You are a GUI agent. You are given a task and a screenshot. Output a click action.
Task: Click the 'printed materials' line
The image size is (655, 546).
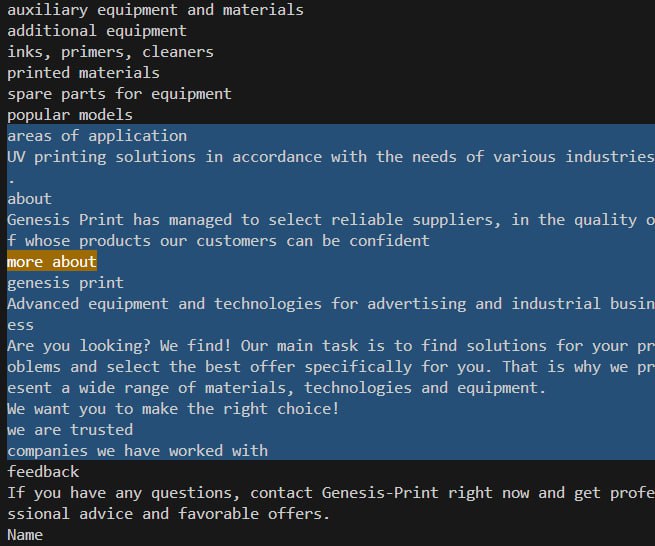tap(84, 73)
